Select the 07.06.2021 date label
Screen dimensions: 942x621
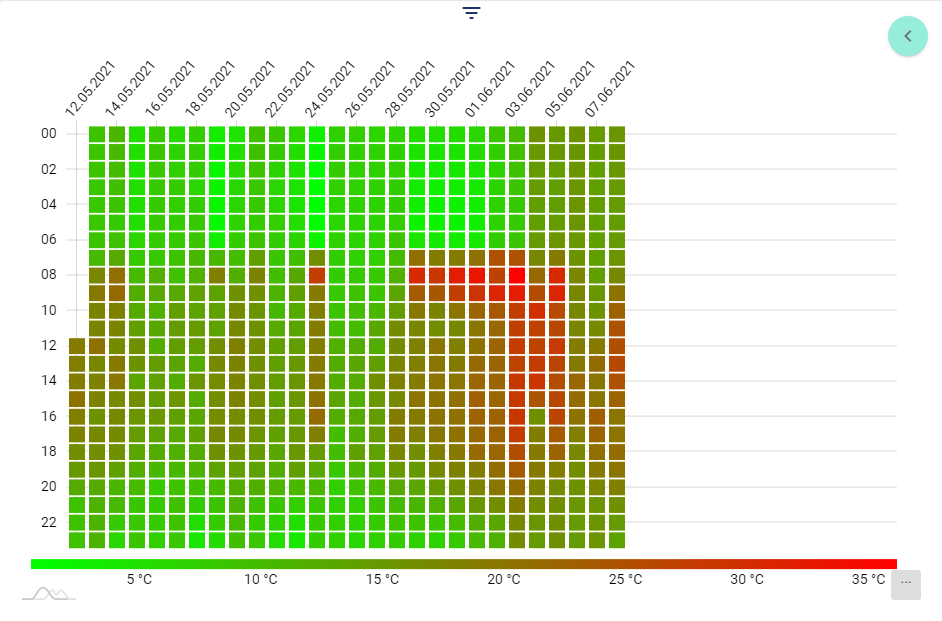[x=610, y=90]
